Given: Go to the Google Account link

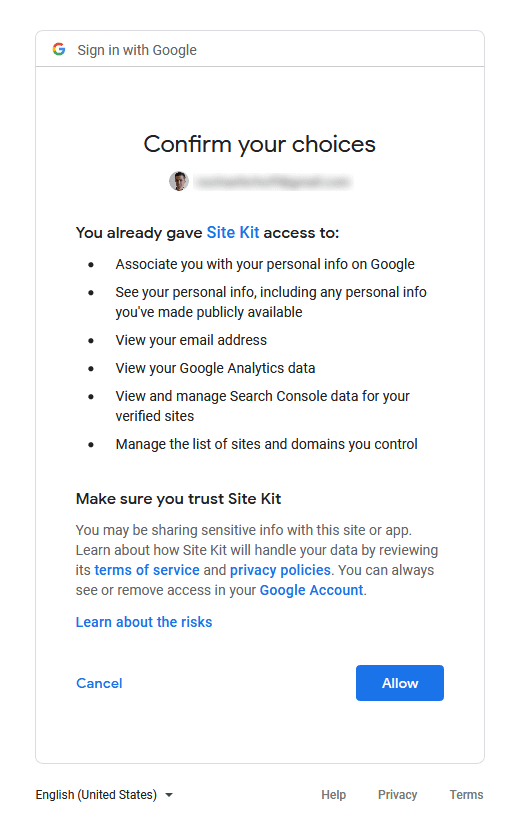Looking at the screenshot, I should click(x=312, y=590).
